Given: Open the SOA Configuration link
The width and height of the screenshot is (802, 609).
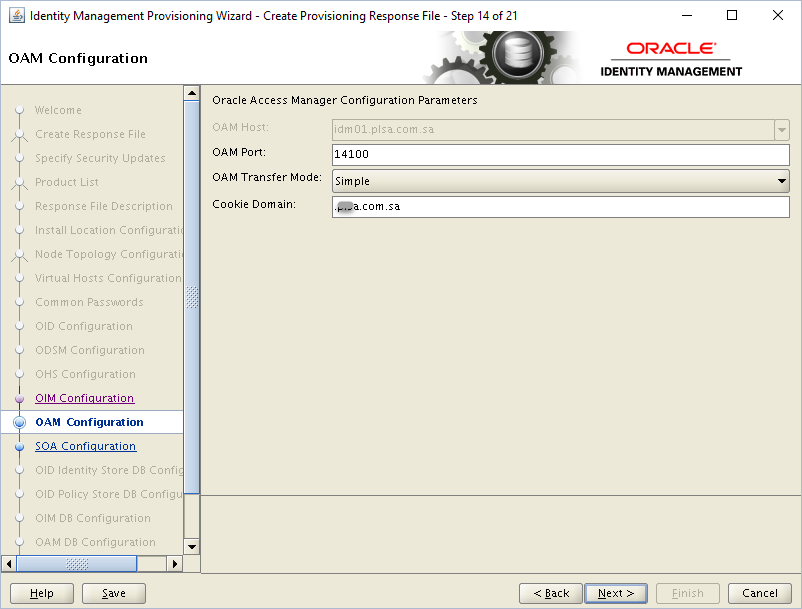Looking at the screenshot, I should pyautogui.click(x=85, y=446).
